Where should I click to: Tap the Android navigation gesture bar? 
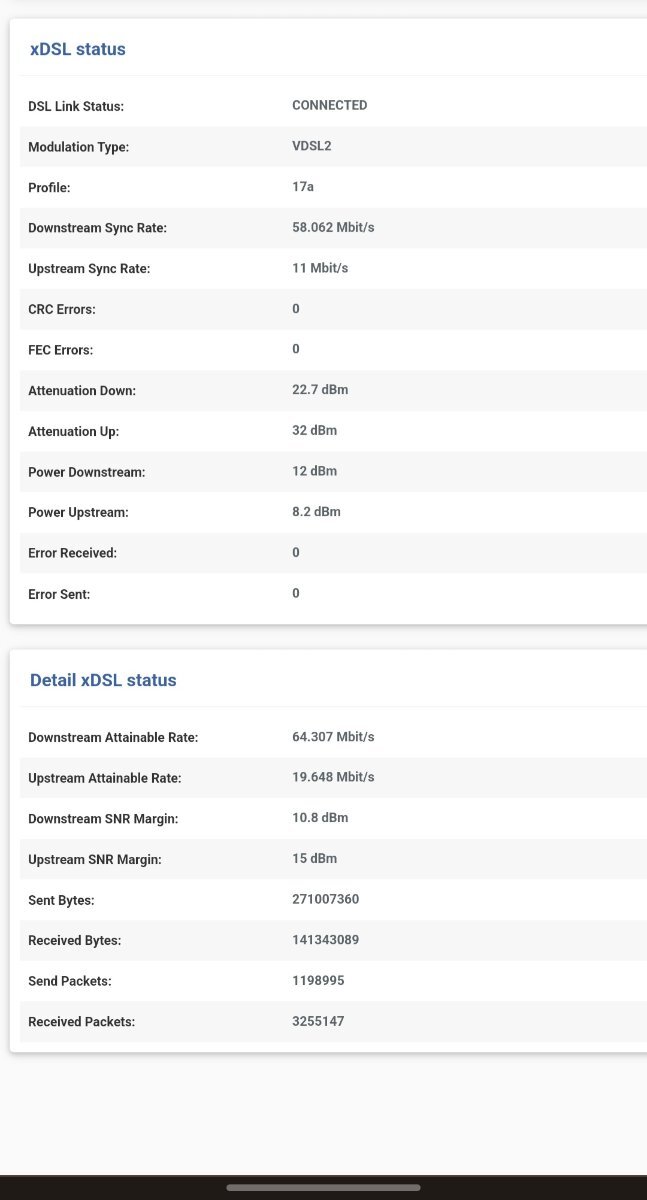pyautogui.click(x=323, y=1188)
